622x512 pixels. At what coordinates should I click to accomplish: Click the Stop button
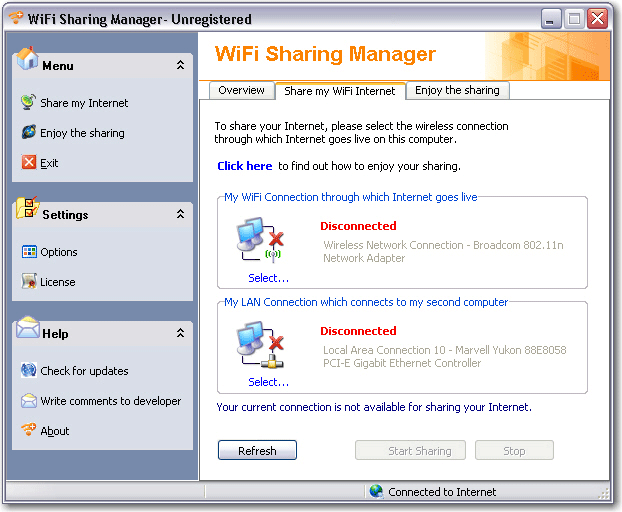tap(514, 451)
